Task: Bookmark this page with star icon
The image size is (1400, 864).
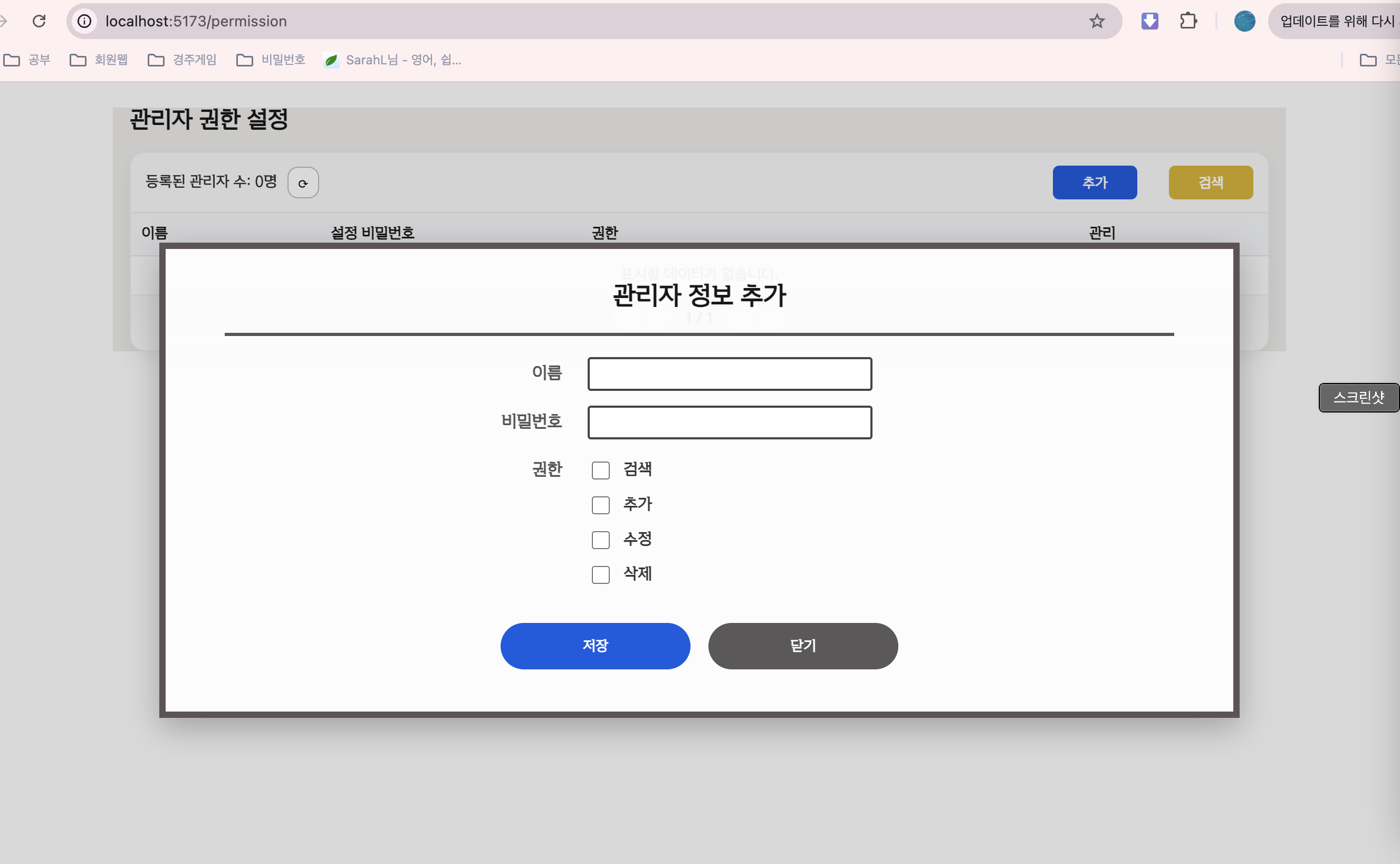Action: point(1097,21)
